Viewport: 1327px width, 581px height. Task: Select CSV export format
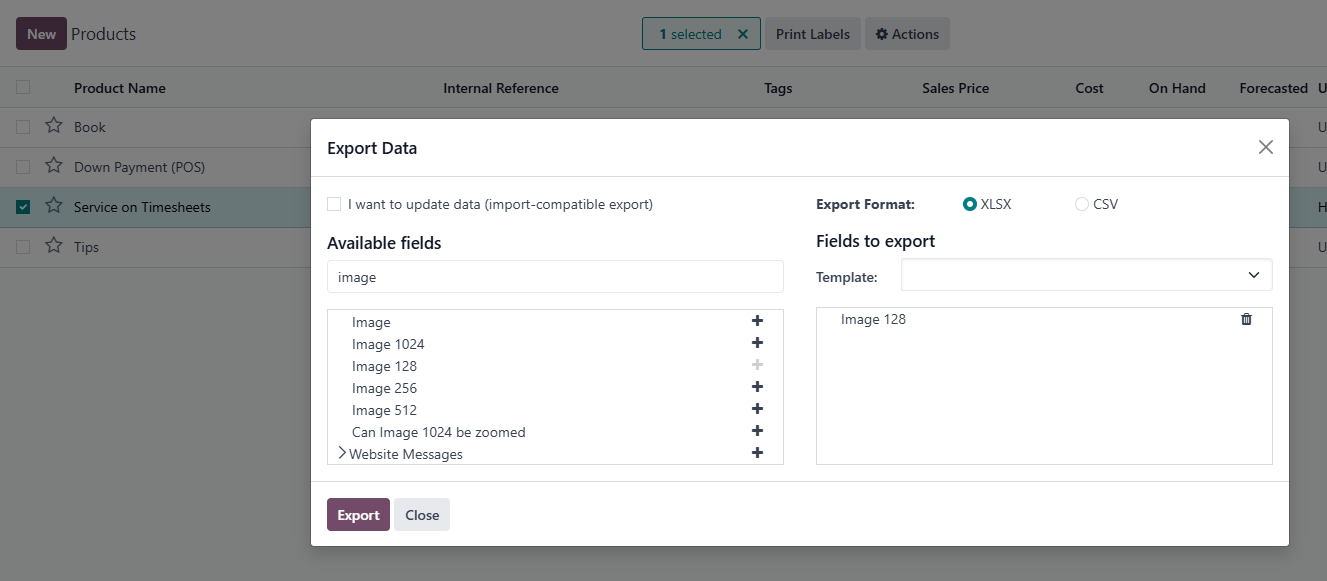[1082, 204]
